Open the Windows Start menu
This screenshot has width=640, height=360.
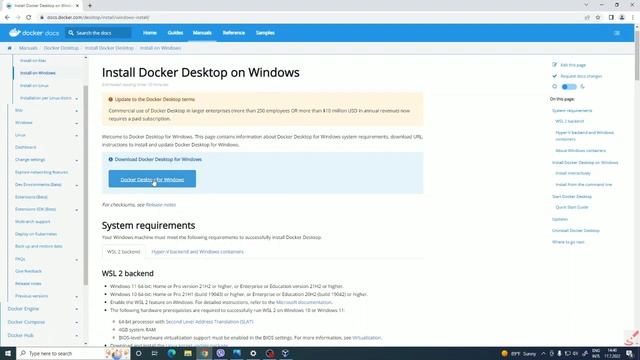(8, 353)
